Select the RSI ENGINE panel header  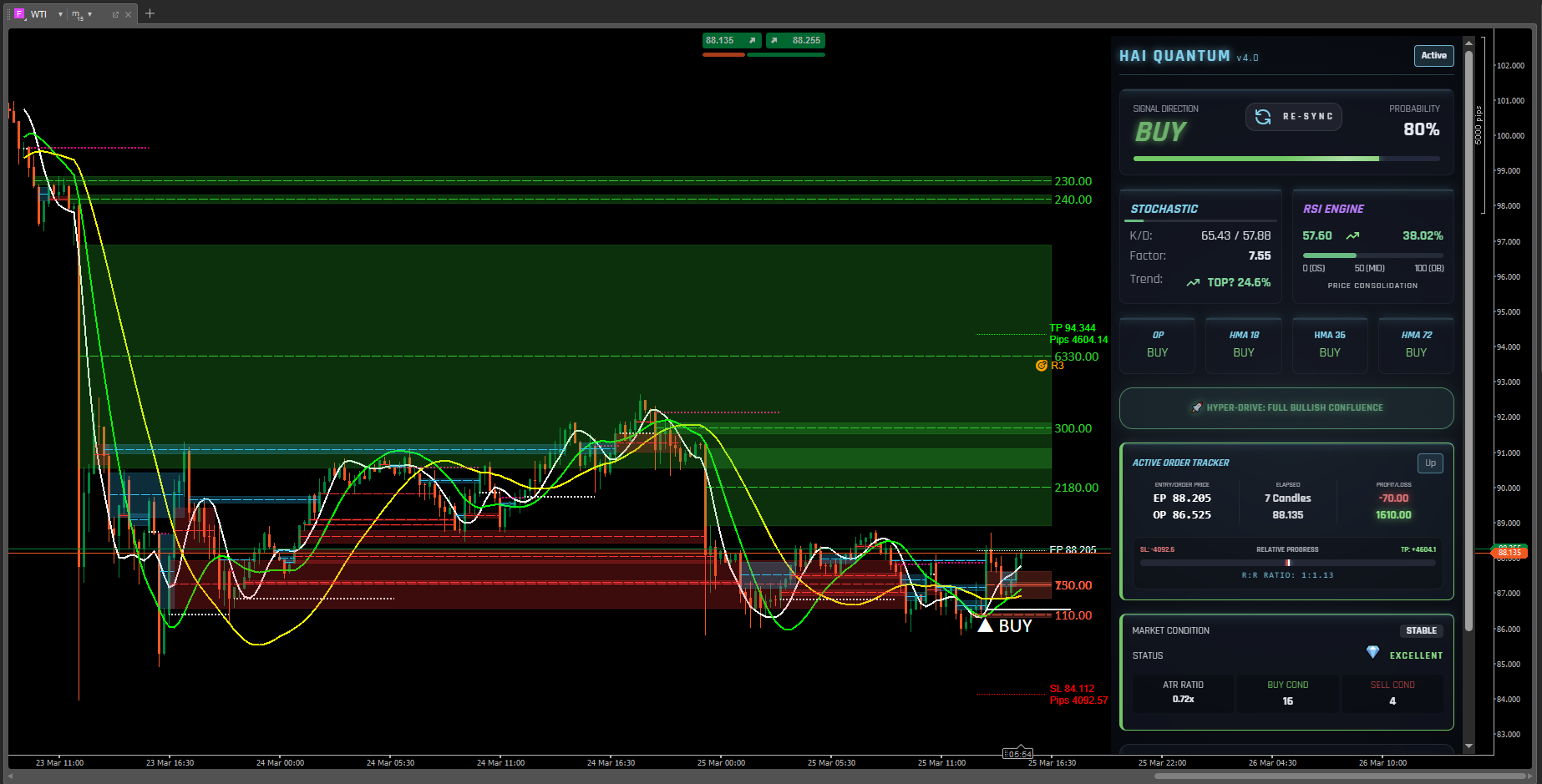pyautogui.click(x=1333, y=209)
